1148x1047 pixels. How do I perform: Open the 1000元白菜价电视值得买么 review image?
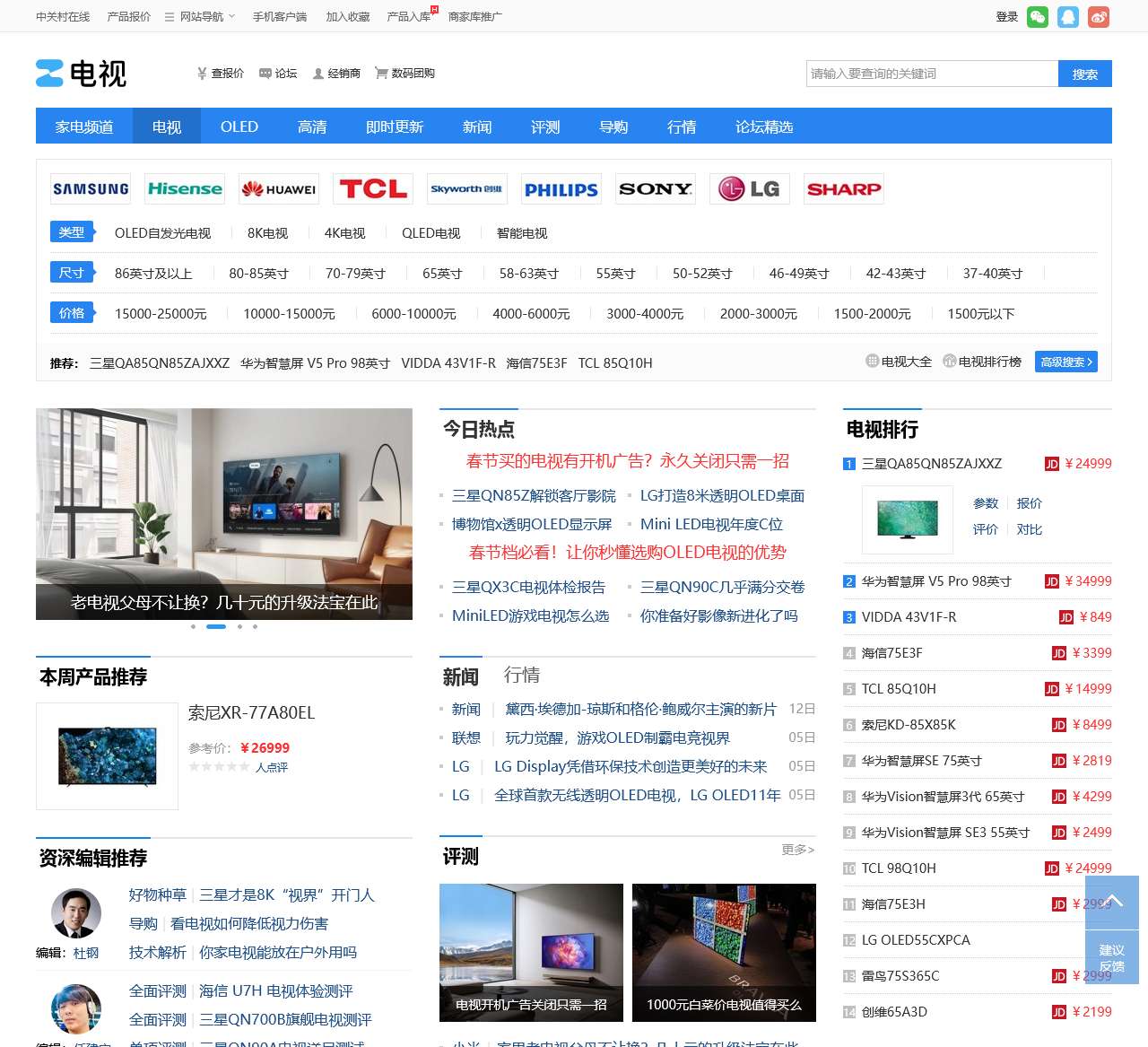pos(724,953)
